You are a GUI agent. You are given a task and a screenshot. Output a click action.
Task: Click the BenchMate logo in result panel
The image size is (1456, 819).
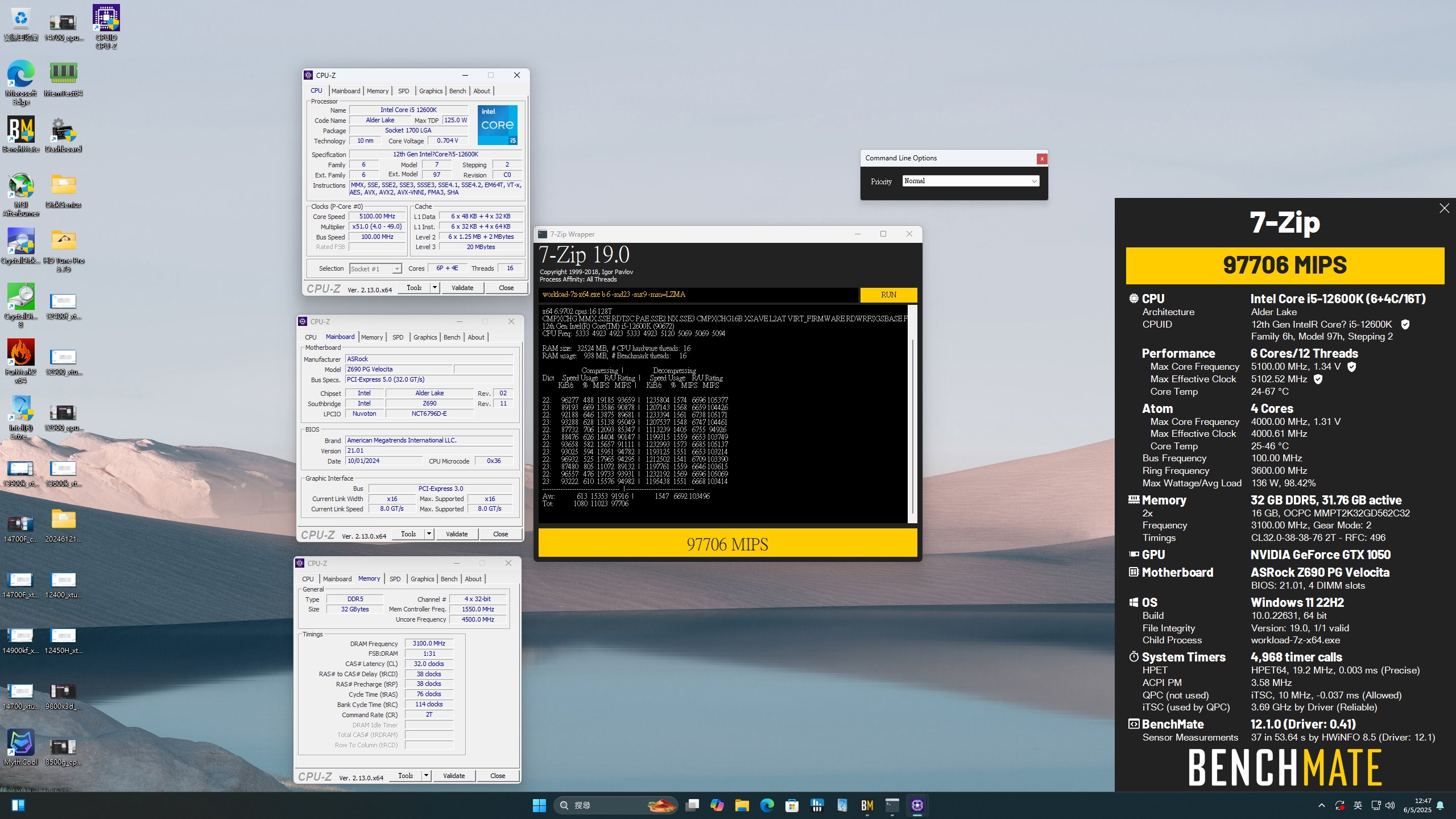click(1285, 767)
